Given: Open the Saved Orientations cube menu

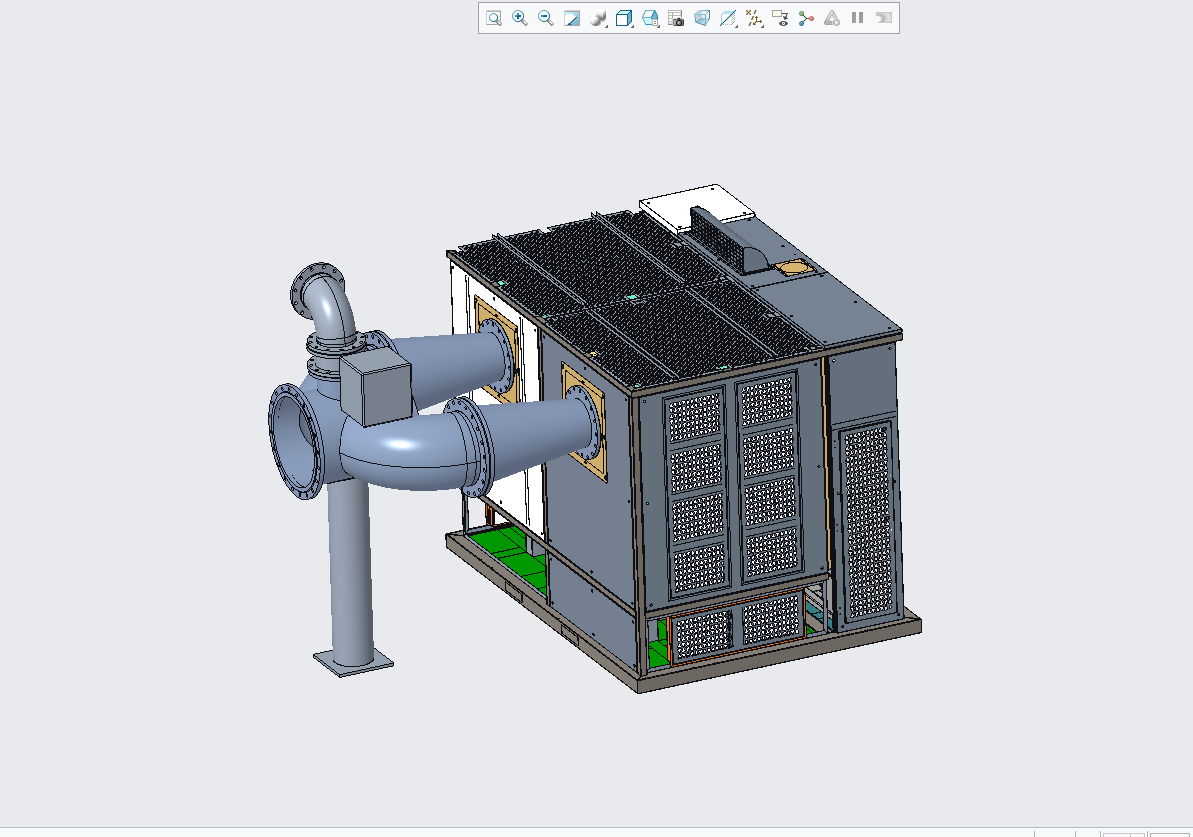Looking at the screenshot, I should (624, 18).
